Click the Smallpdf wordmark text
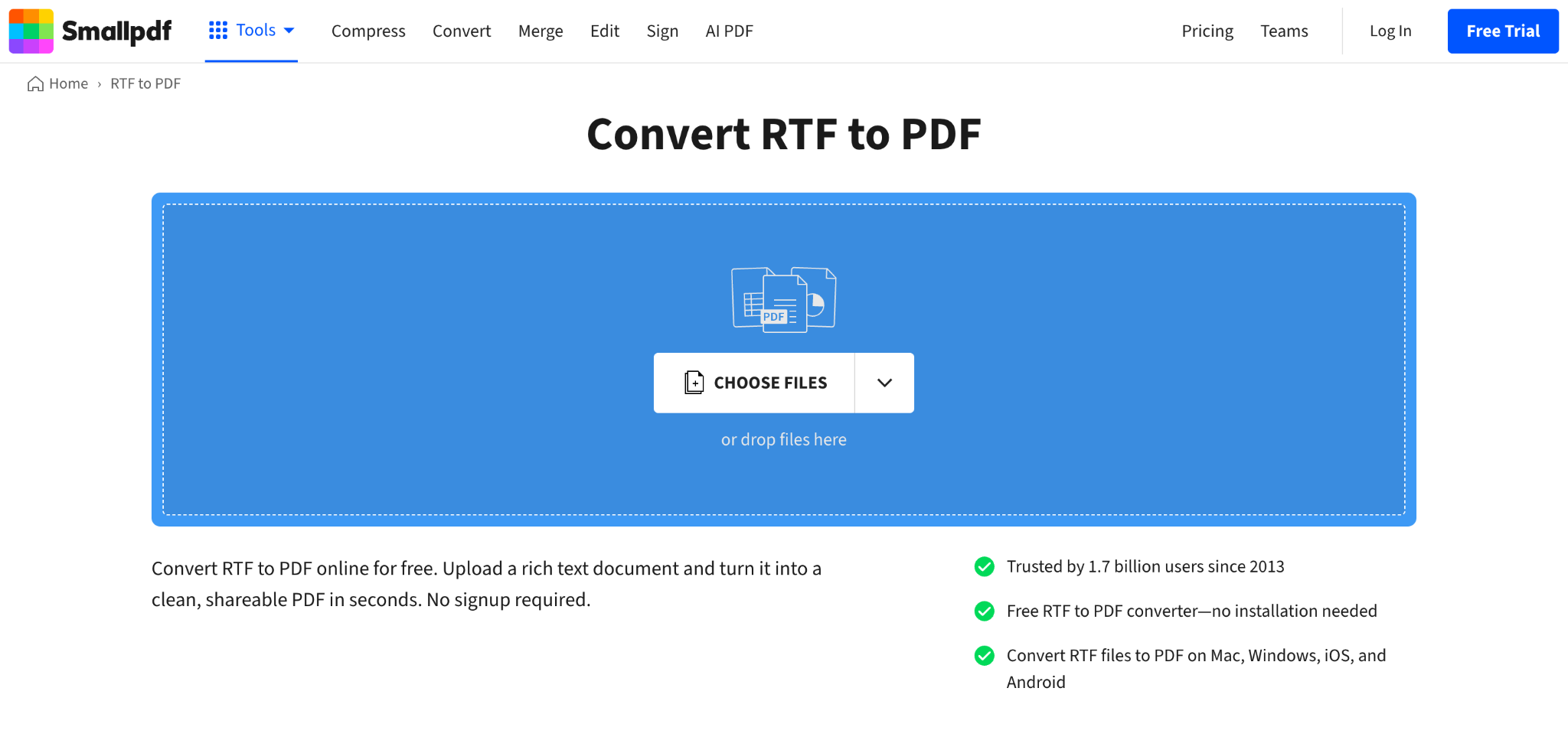 pos(116,31)
